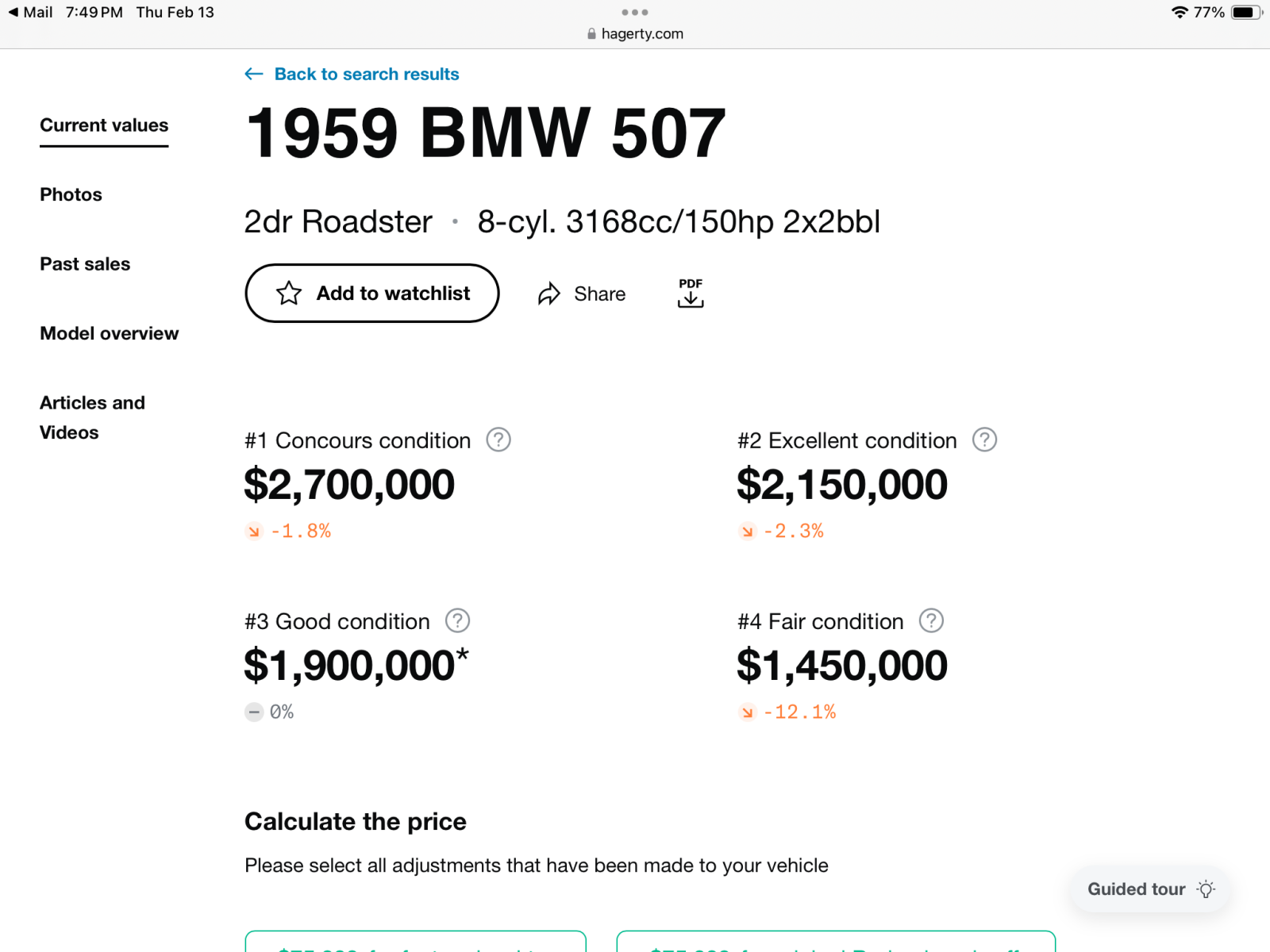This screenshot has width=1270, height=952.
Task: Open help icon for #4 Fair condition
Action: click(x=931, y=620)
